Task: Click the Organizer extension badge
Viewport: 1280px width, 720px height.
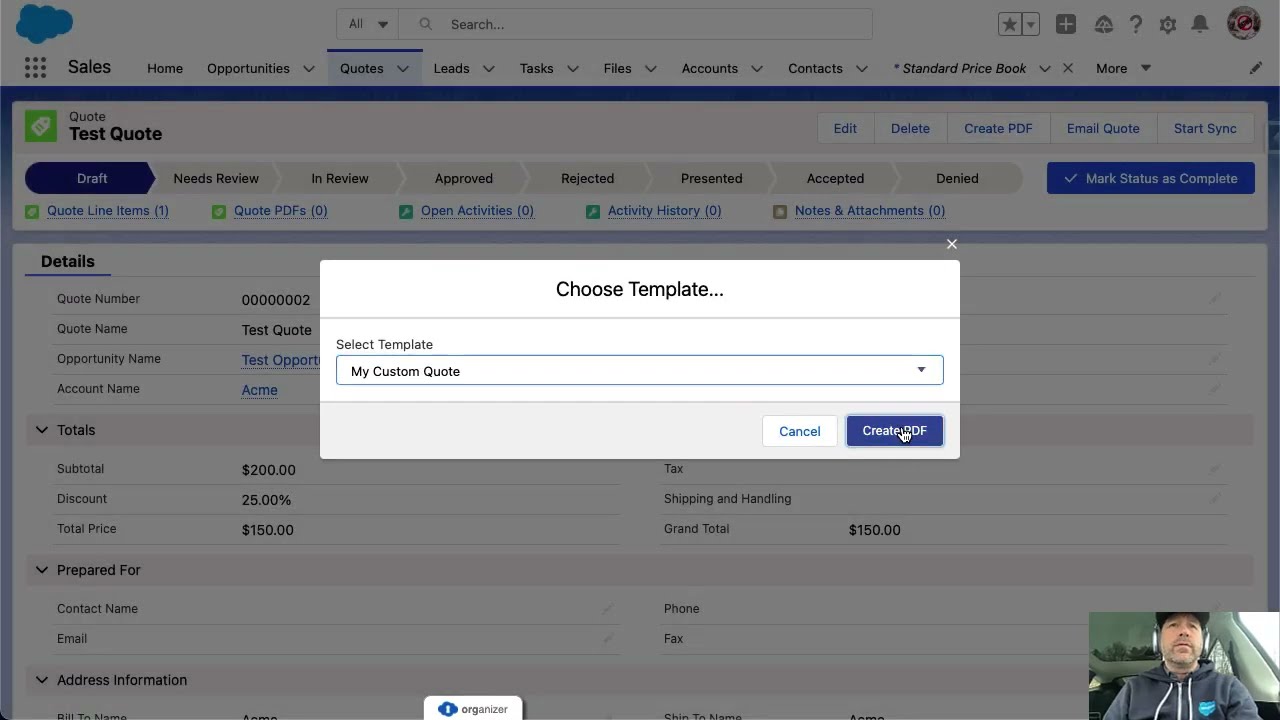Action: [x=473, y=709]
